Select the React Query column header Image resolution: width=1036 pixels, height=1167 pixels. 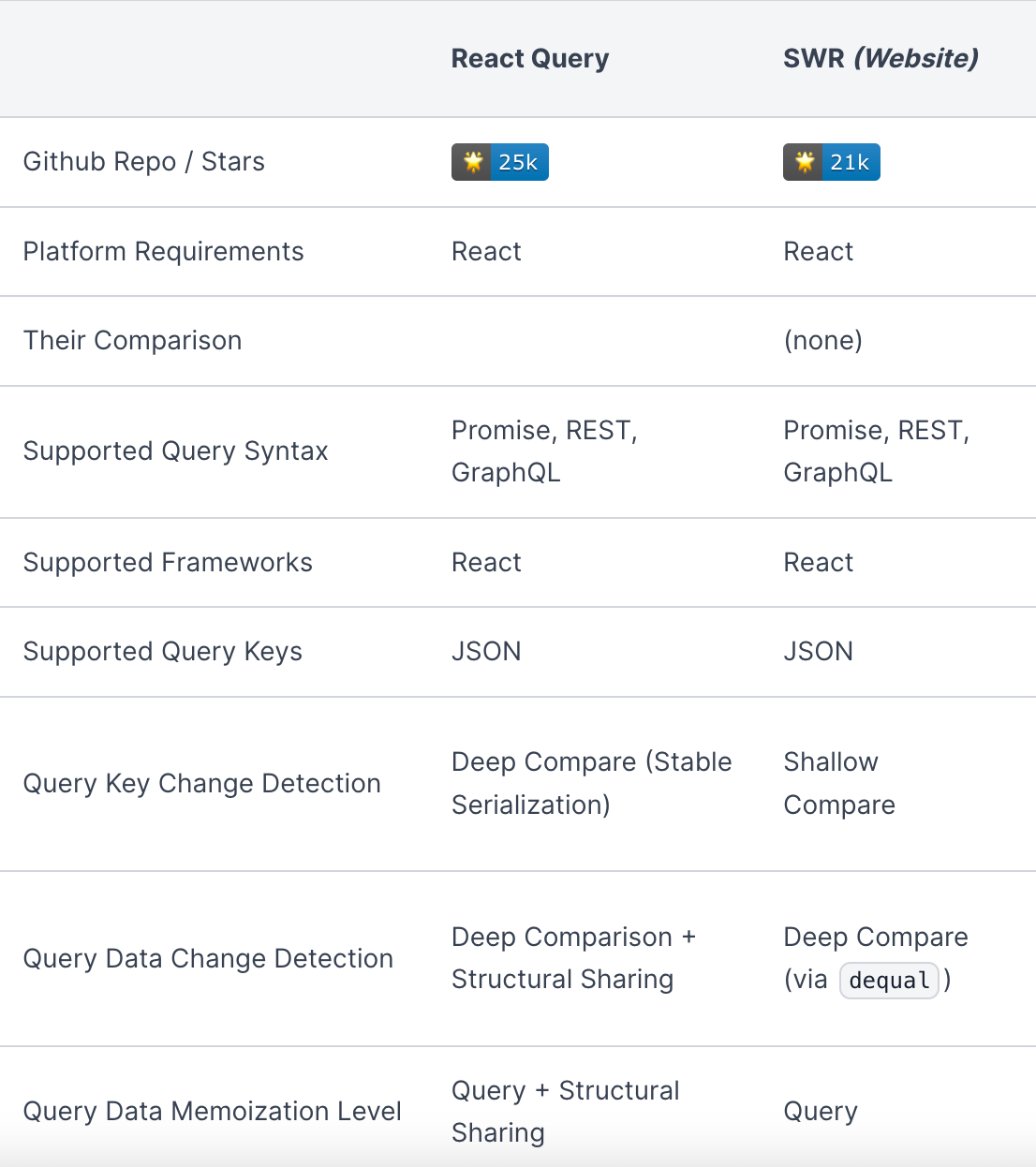[x=530, y=58]
